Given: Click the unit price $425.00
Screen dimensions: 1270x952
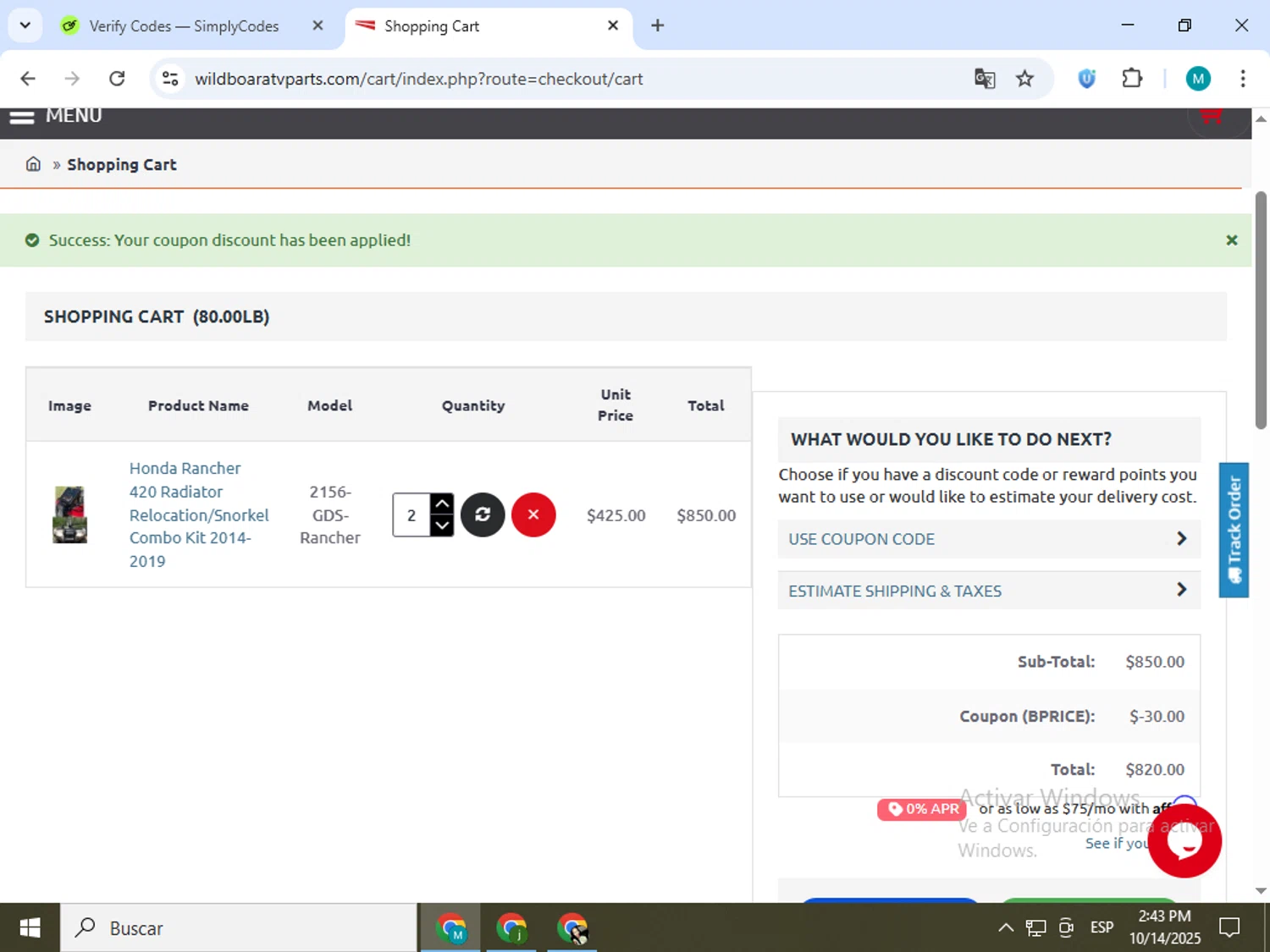Looking at the screenshot, I should [x=616, y=515].
